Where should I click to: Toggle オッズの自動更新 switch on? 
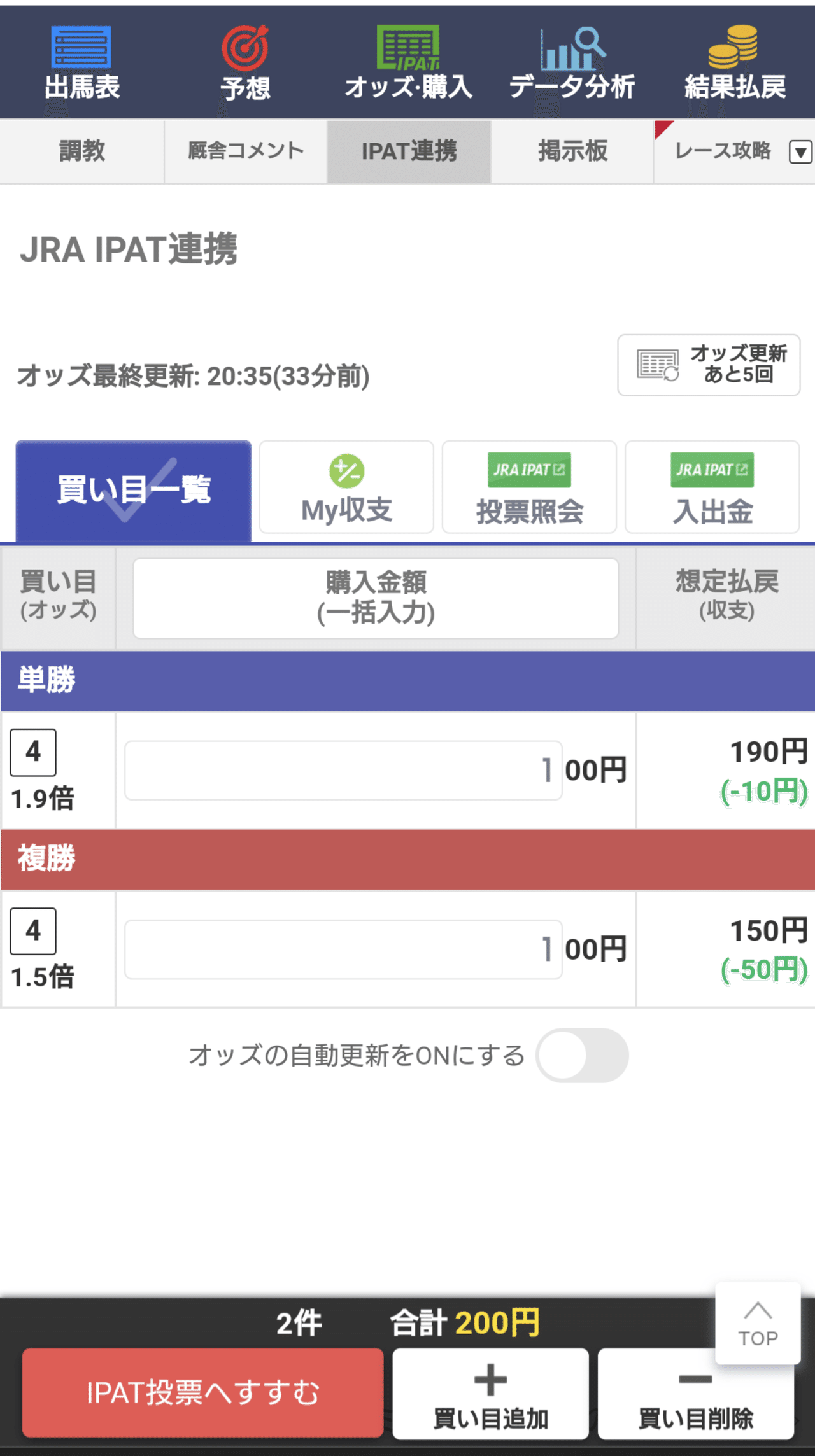[x=582, y=1055]
